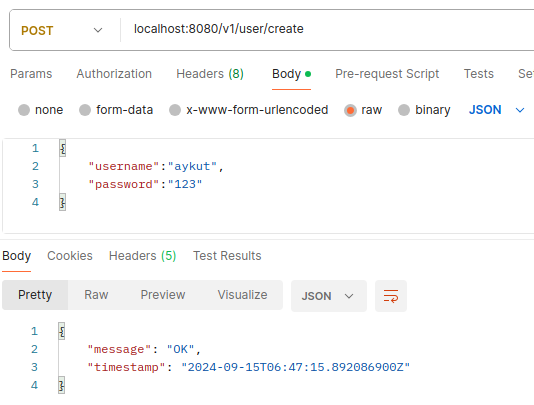Click the "123" value in request body
534x405 pixels.
(x=185, y=184)
